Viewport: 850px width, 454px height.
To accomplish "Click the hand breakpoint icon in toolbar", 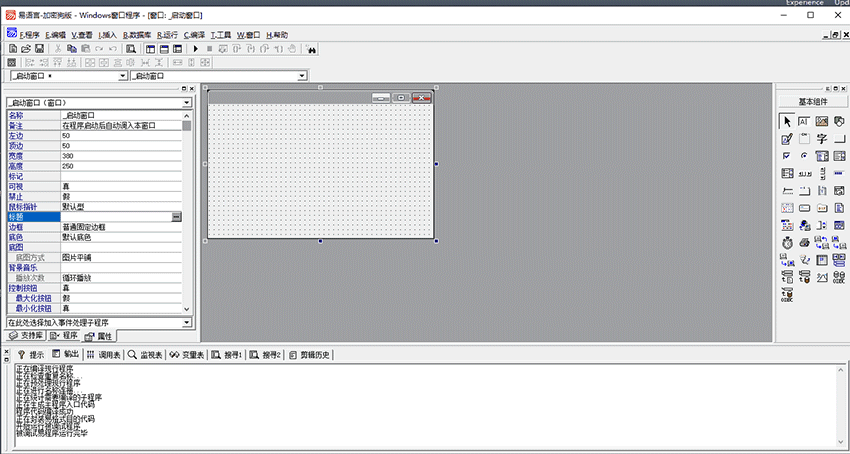I will (x=292, y=49).
